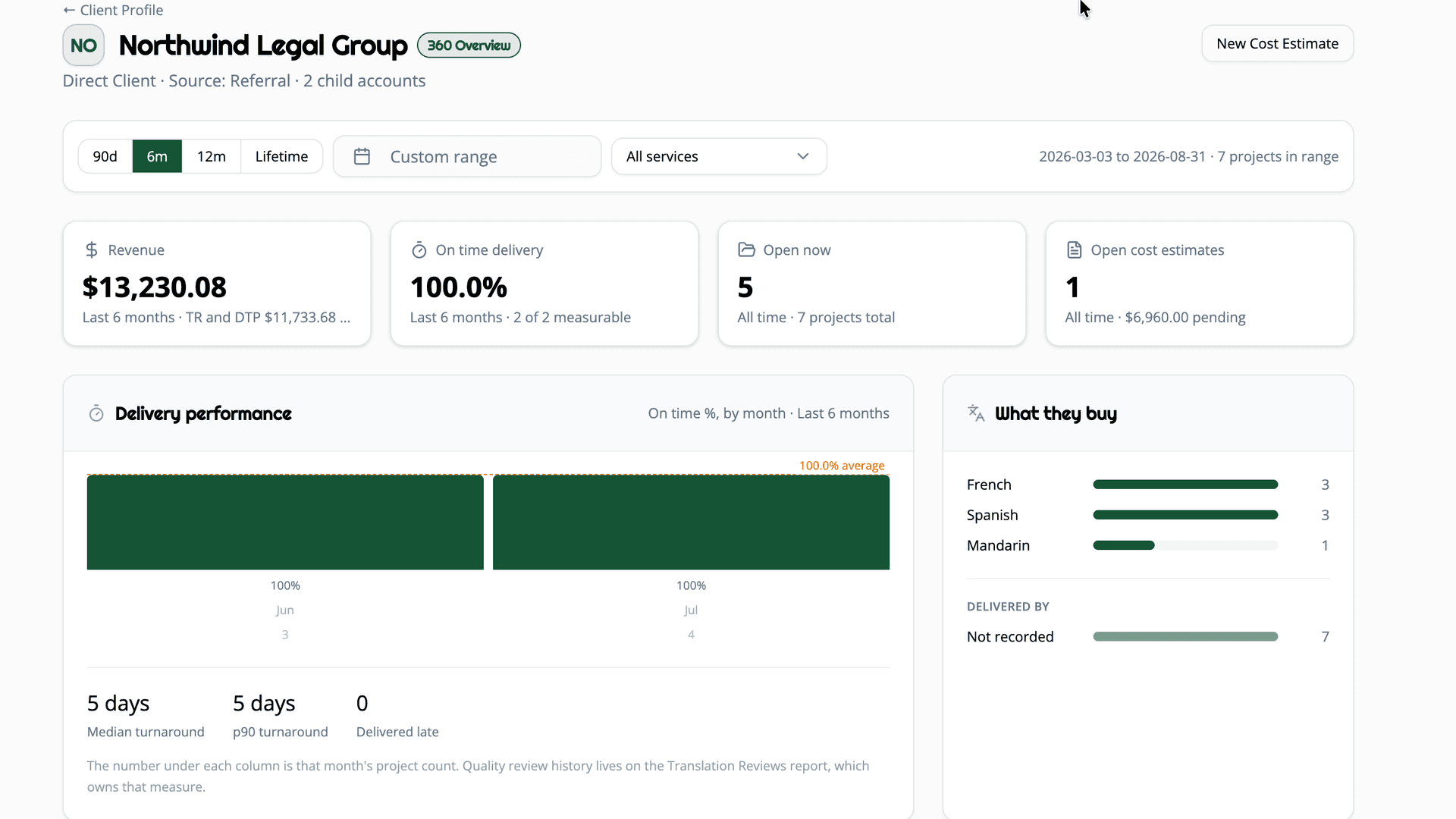Viewport: 1456px width, 819px height.
Task: Click the timer icon beside Delivery performance
Action: (96, 413)
